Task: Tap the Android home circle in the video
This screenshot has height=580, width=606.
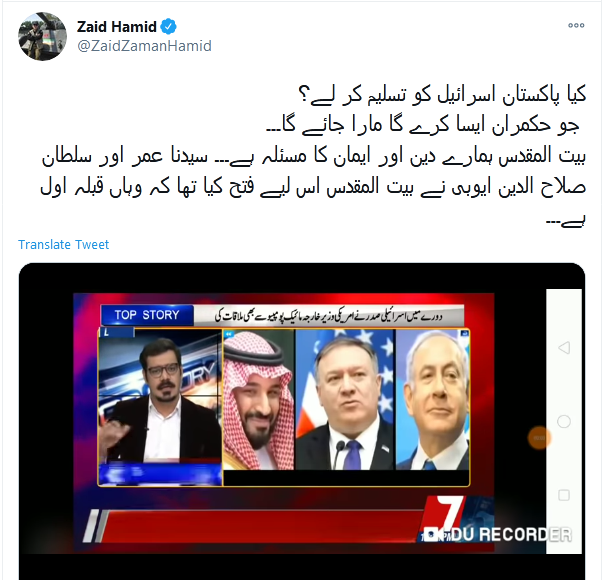Action: [x=564, y=421]
